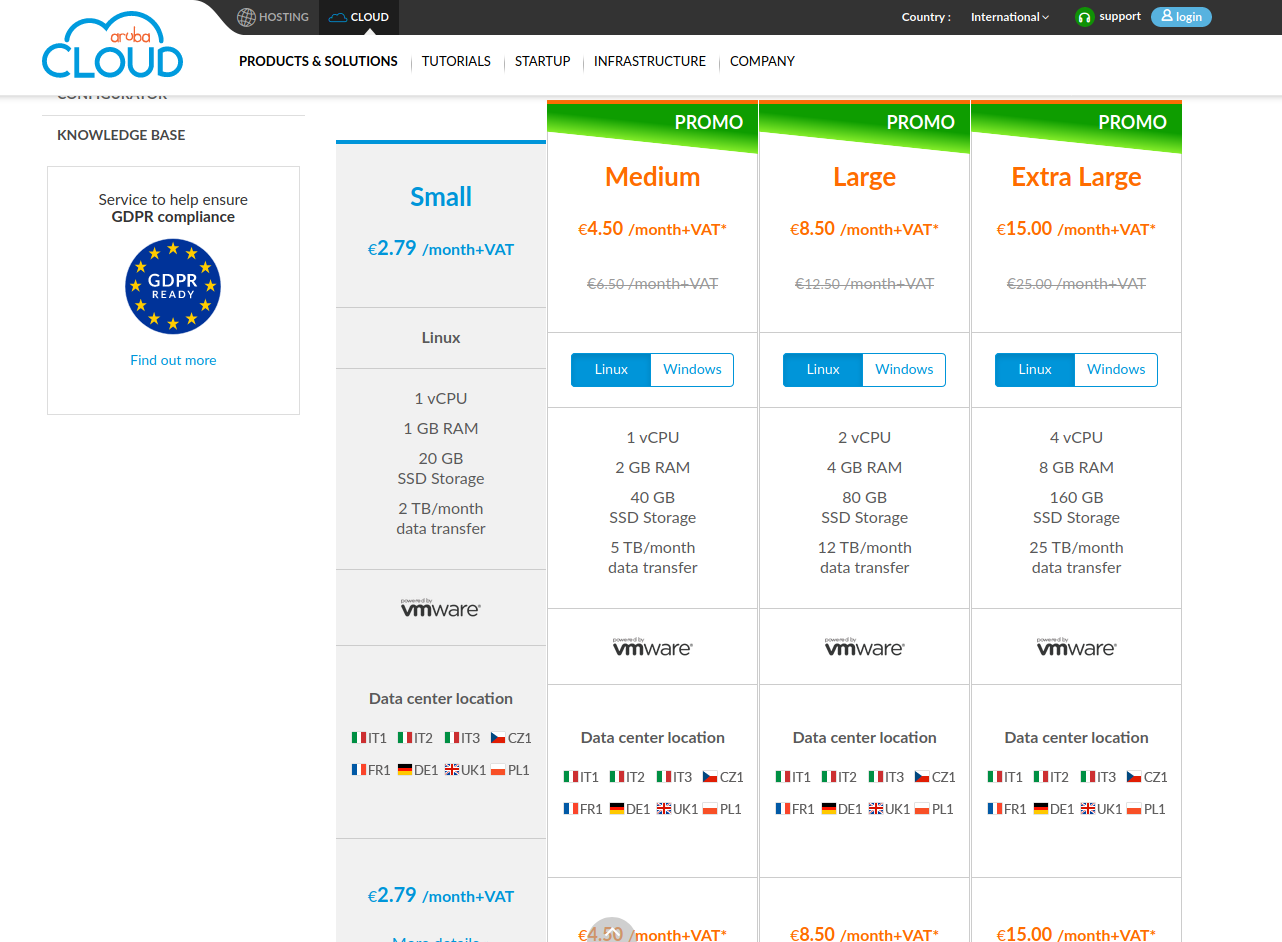Click the CZ1 Czech flag in Small plan
Screen dimensions: 1282x942
(x=498, y=738)
